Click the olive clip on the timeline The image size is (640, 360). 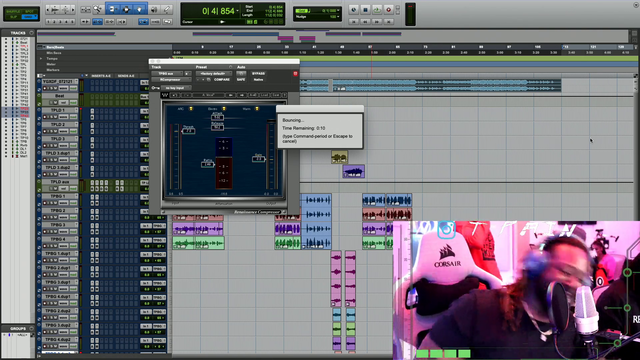pos(339,157)
